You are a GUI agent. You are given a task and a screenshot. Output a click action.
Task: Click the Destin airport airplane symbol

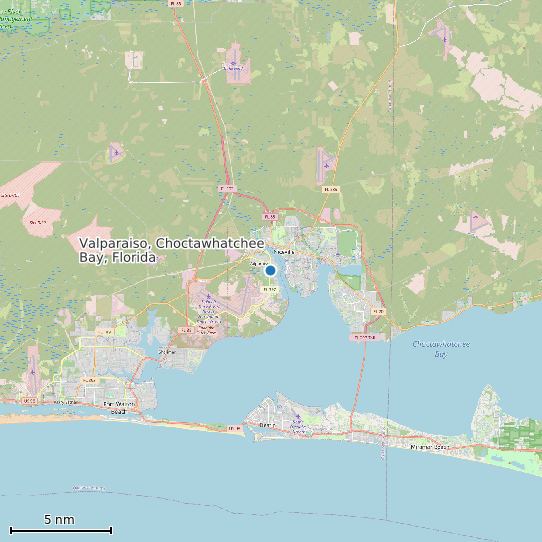[298, 416]
